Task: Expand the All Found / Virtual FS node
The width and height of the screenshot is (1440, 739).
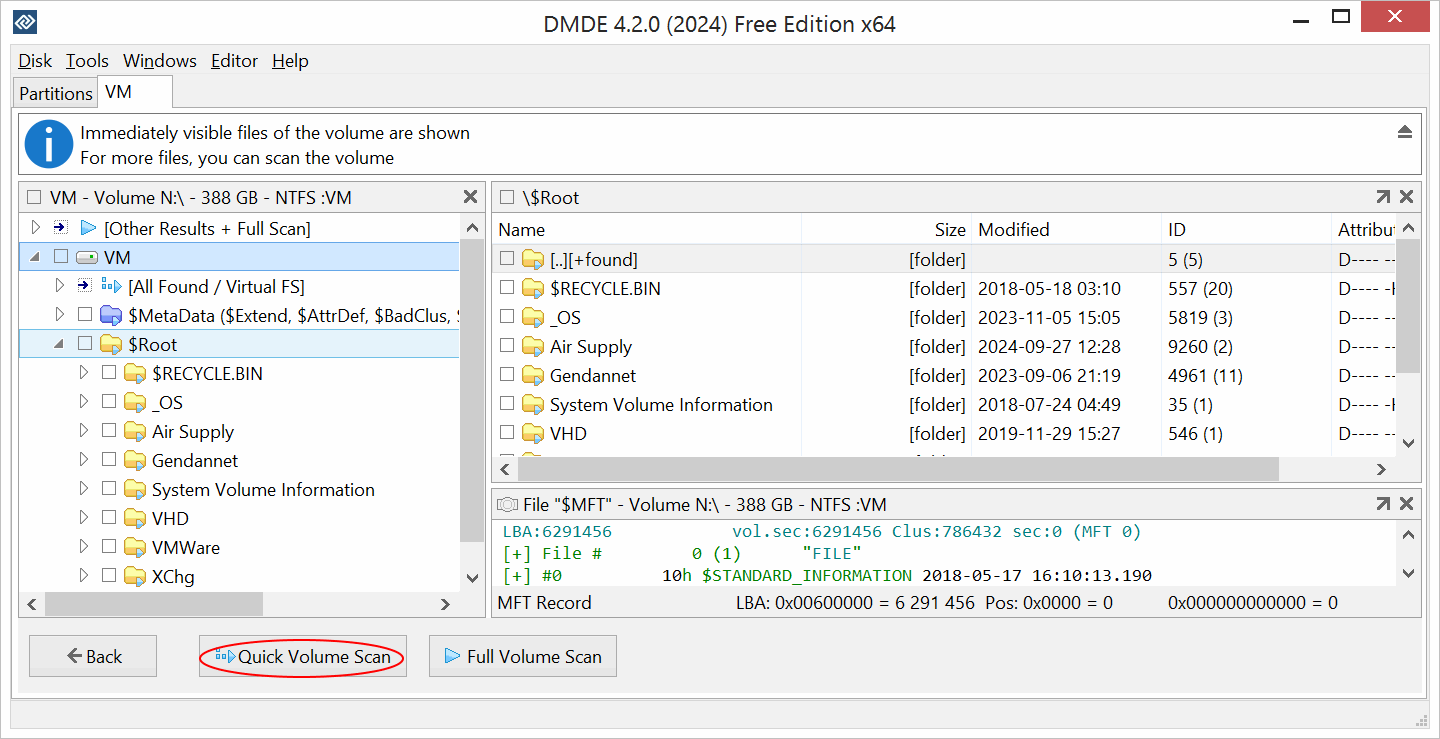Action: [60, 286]
